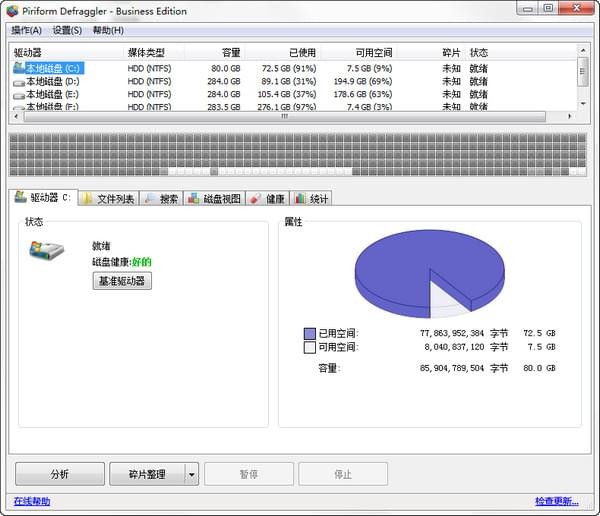Click the Benchmark Drive (基准驱动器) button
This screenshot has height=516, width=600.
pyautogui.click(x=122, y=281)
